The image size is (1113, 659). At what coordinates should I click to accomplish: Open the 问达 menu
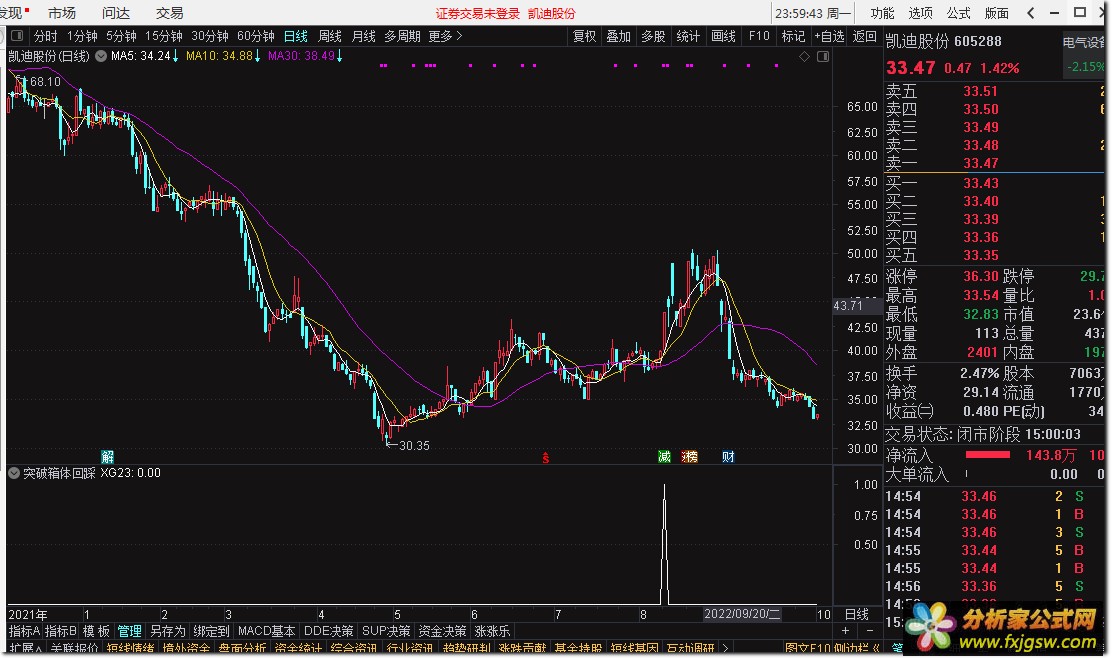point(116,13)
